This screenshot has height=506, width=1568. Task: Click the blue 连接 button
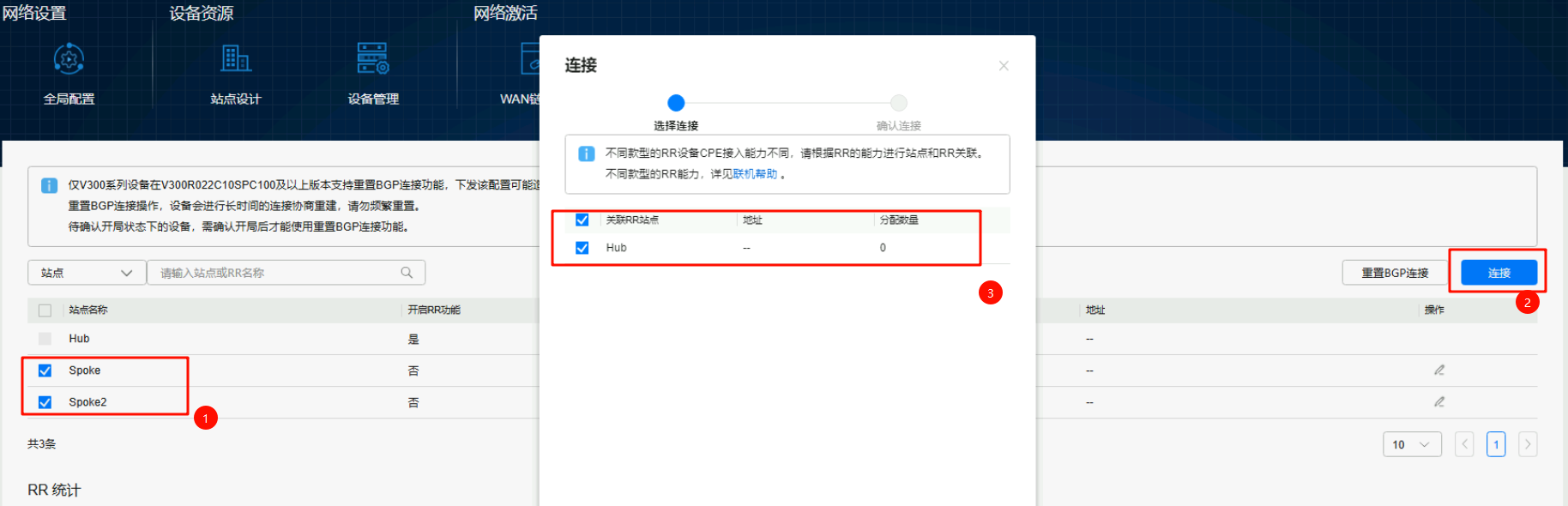(1499, 273)
